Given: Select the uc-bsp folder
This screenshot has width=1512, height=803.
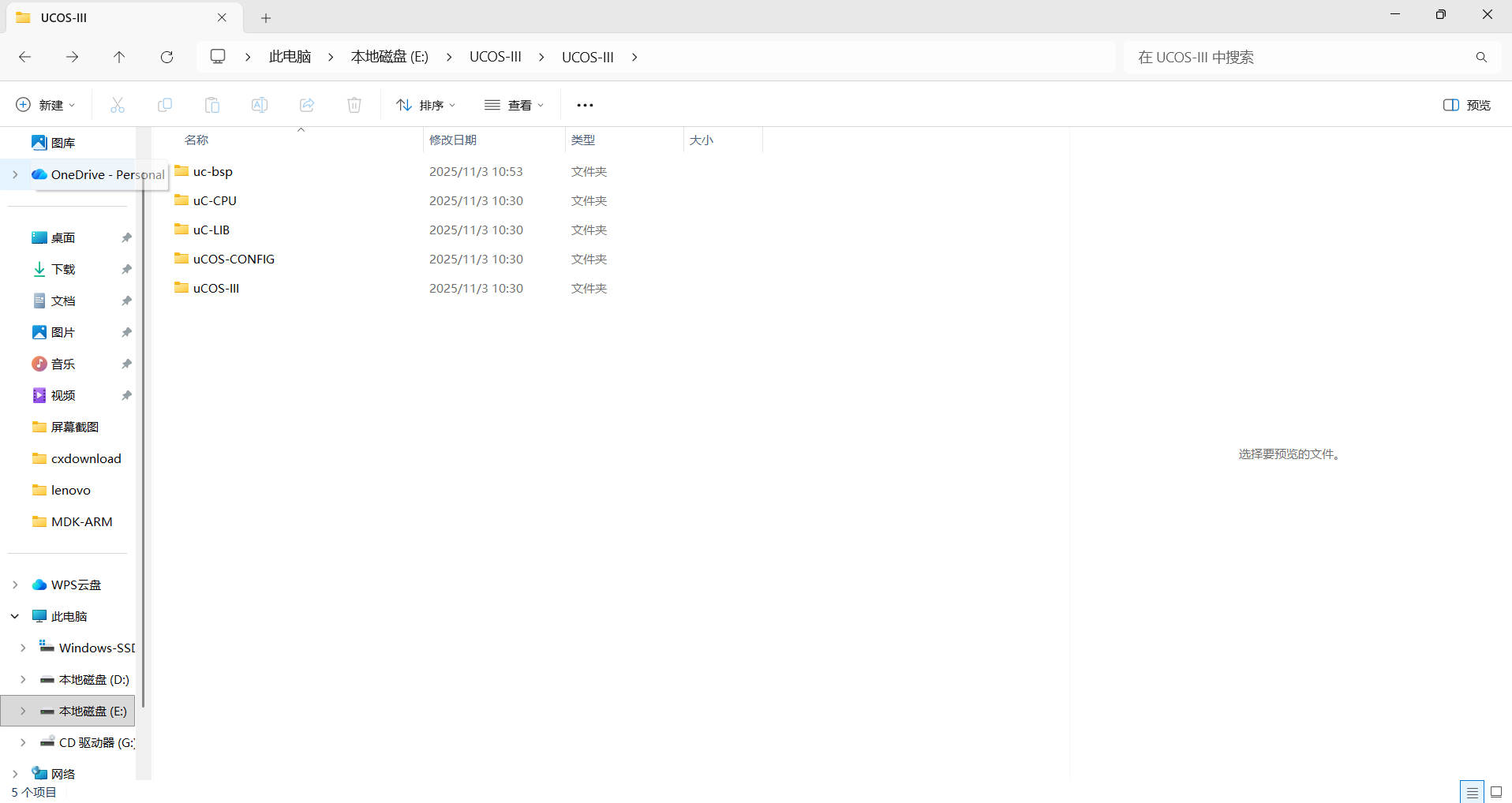Looking at the screenshot, I should click(213, 171).
